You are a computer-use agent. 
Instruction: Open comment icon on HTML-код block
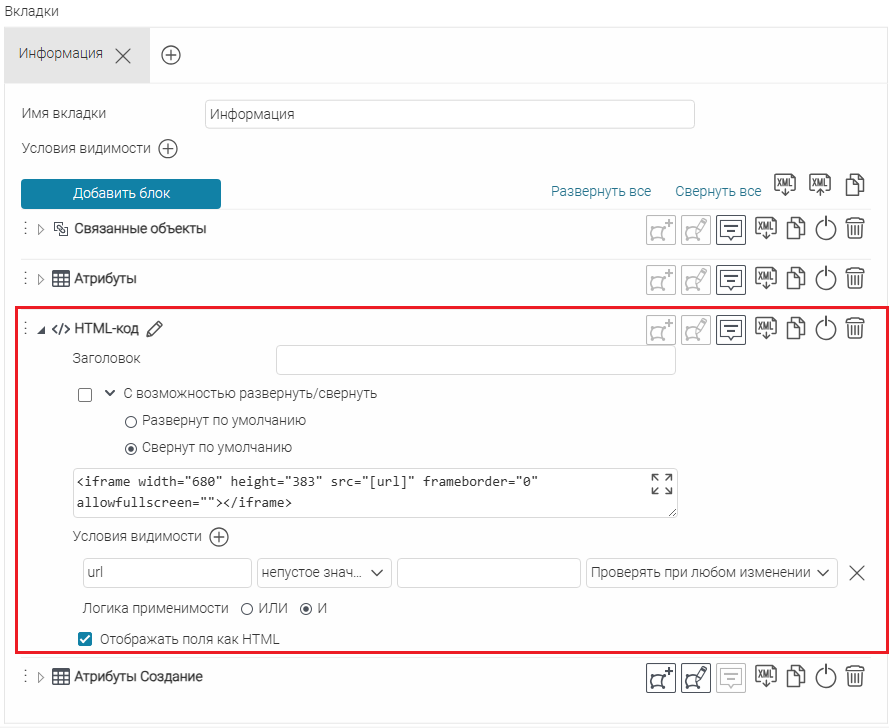tap(732, 328)
